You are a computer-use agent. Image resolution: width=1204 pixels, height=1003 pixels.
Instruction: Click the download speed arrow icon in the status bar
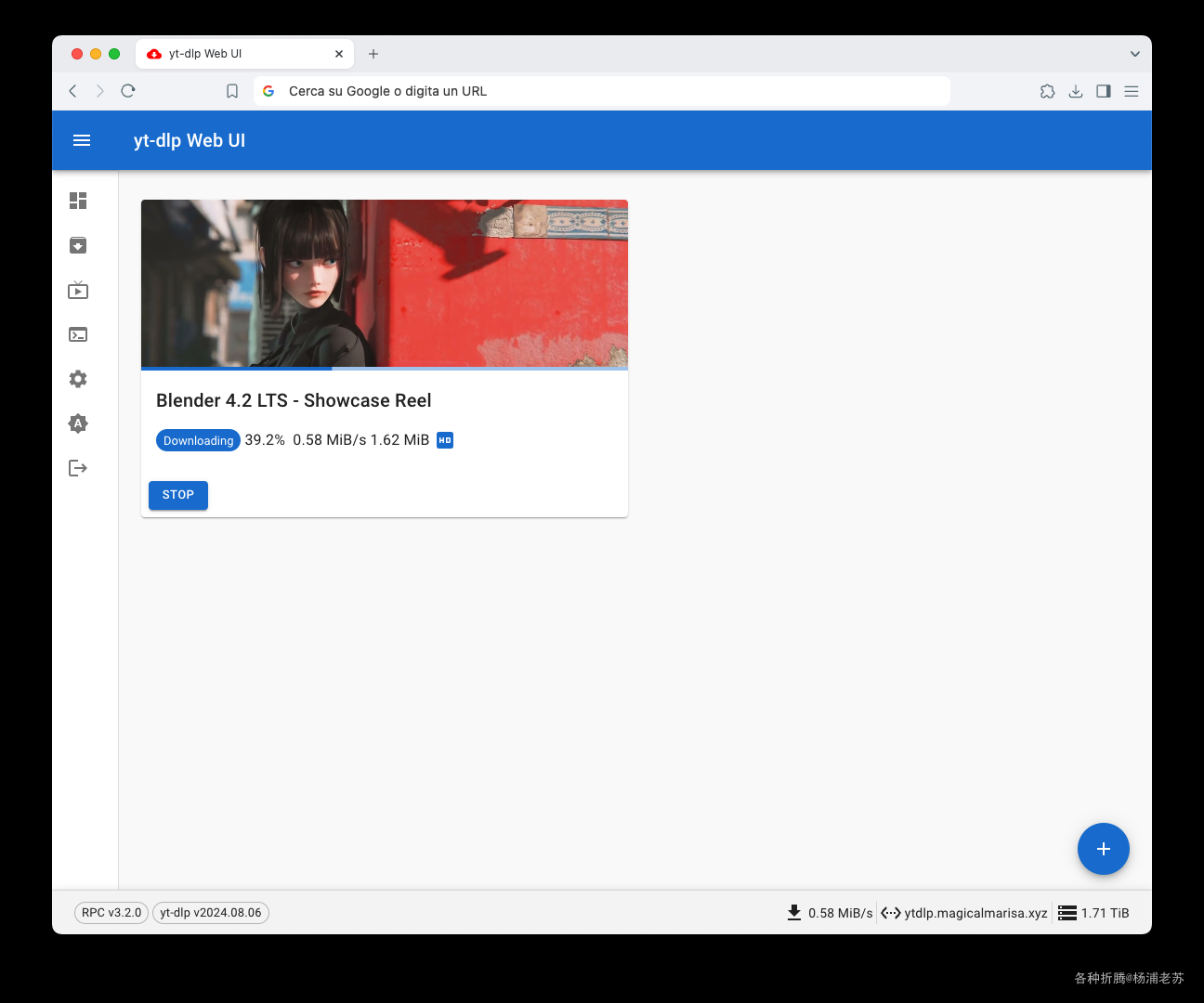794,913
